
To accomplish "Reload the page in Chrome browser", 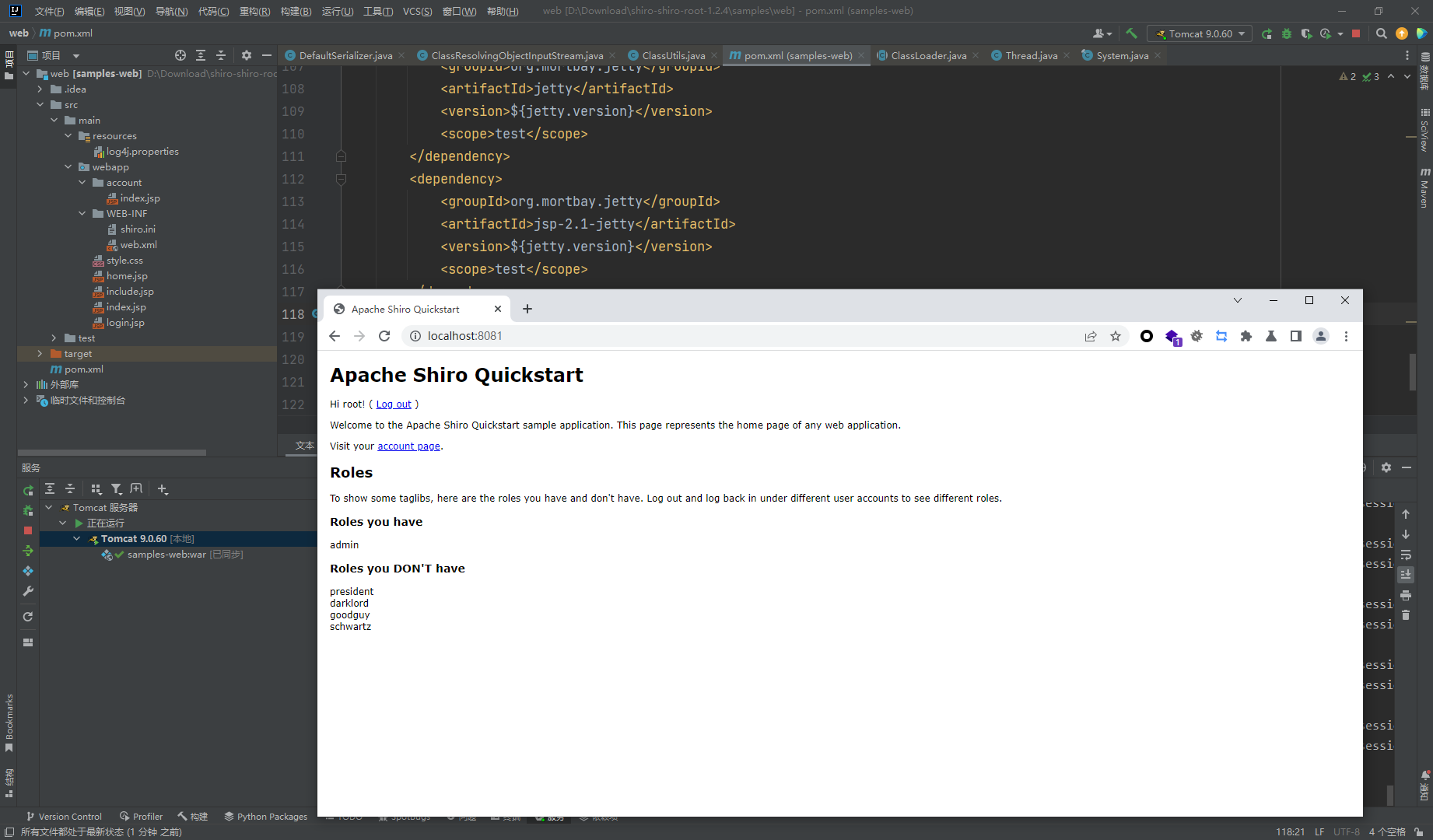I will (384, 336).
